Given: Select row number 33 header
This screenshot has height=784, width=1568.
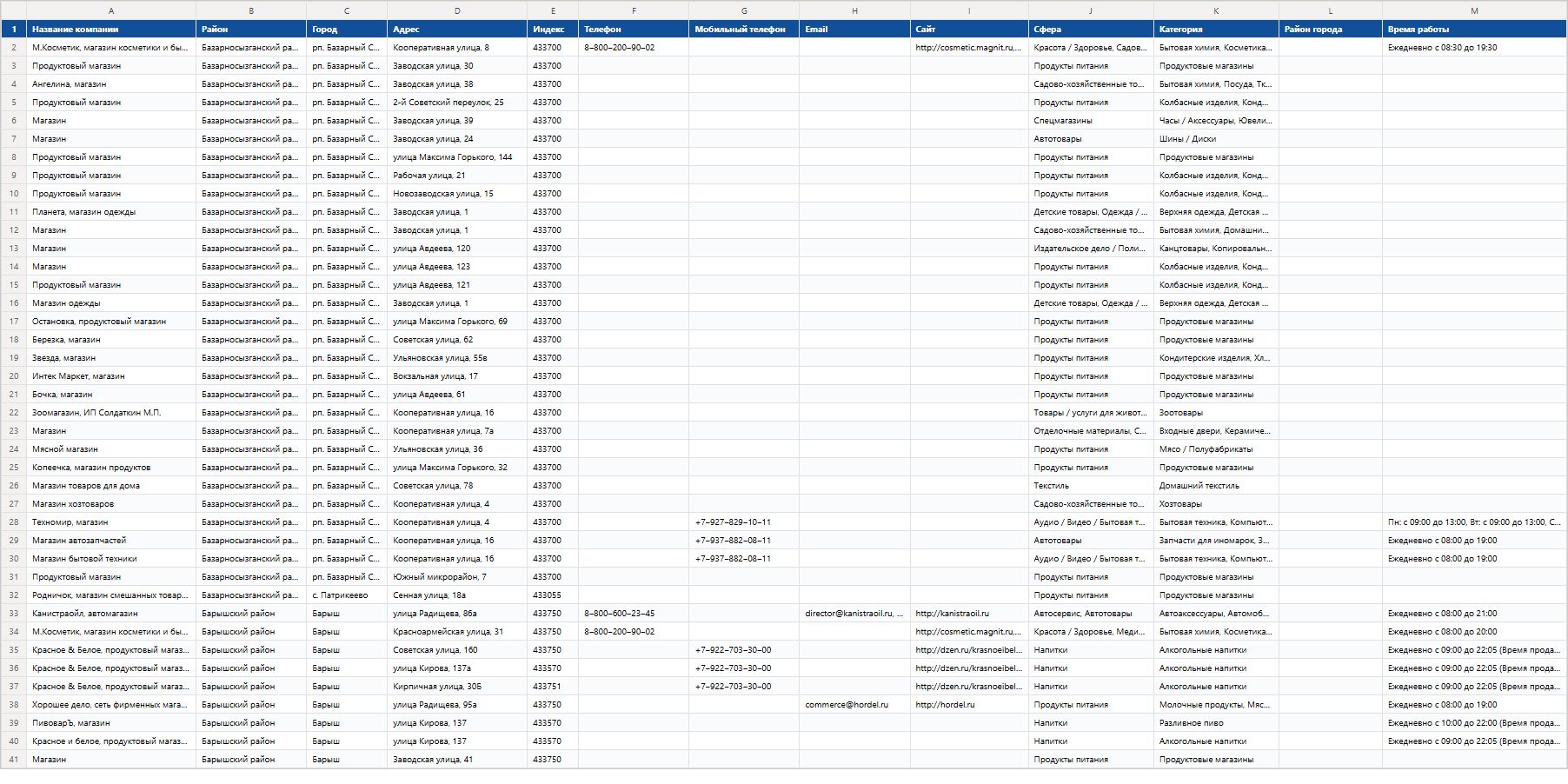Looking at the screenshot, I should (x=14, y=614).
